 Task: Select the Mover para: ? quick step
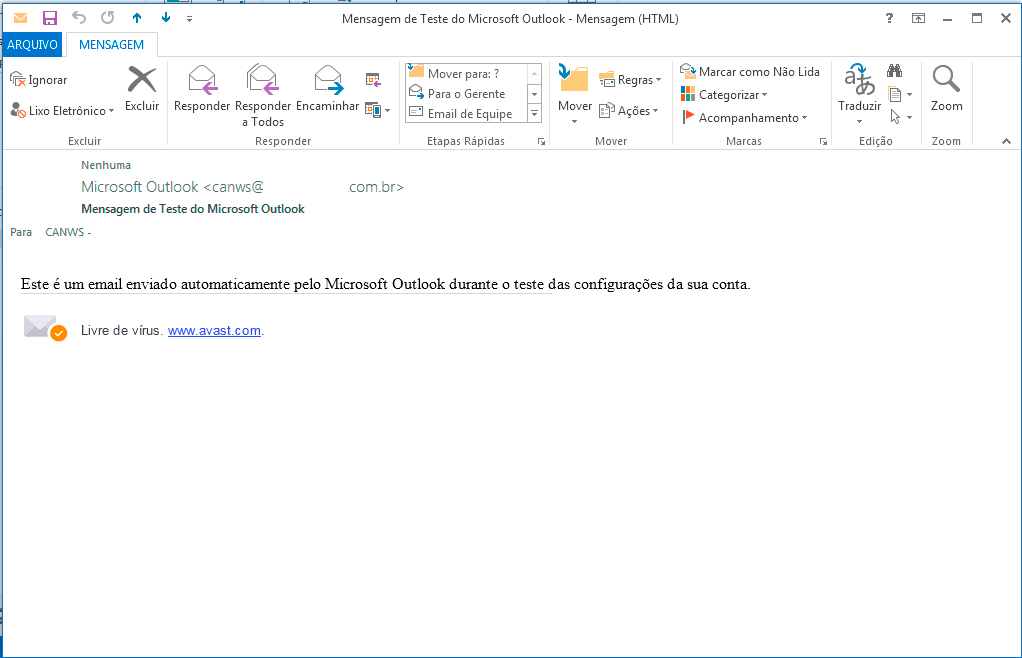[x=465, y=73]
